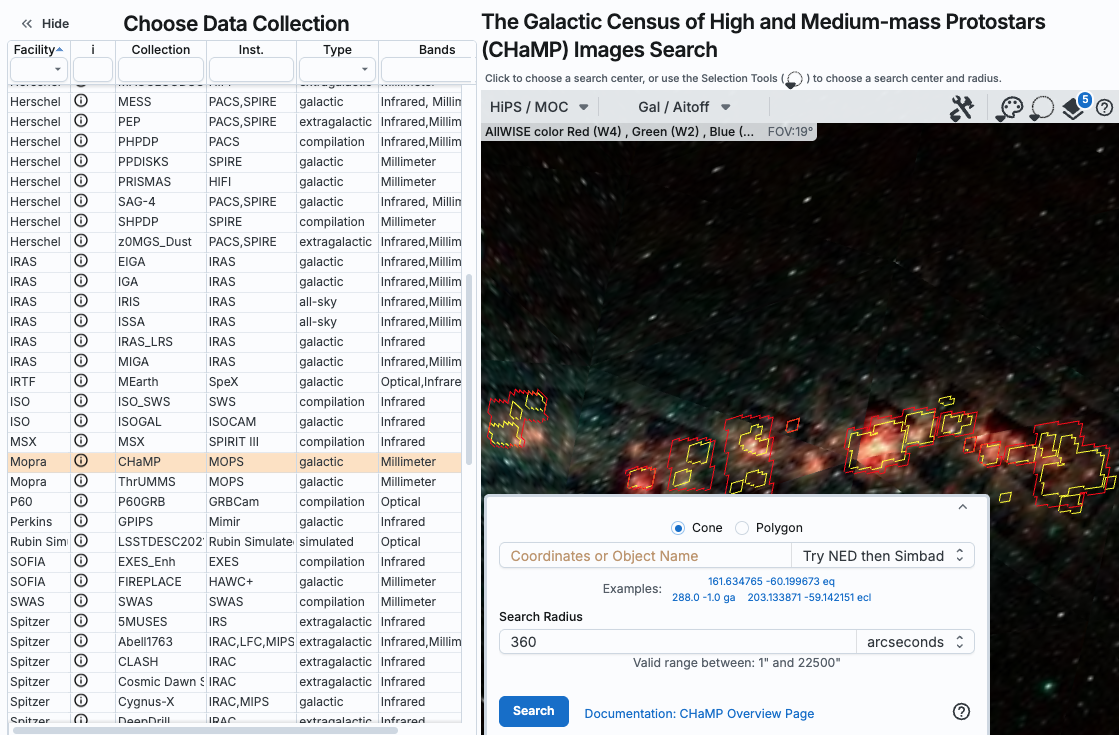
Task: Open the selection tools lasso icon
Action: [1041, 108]
